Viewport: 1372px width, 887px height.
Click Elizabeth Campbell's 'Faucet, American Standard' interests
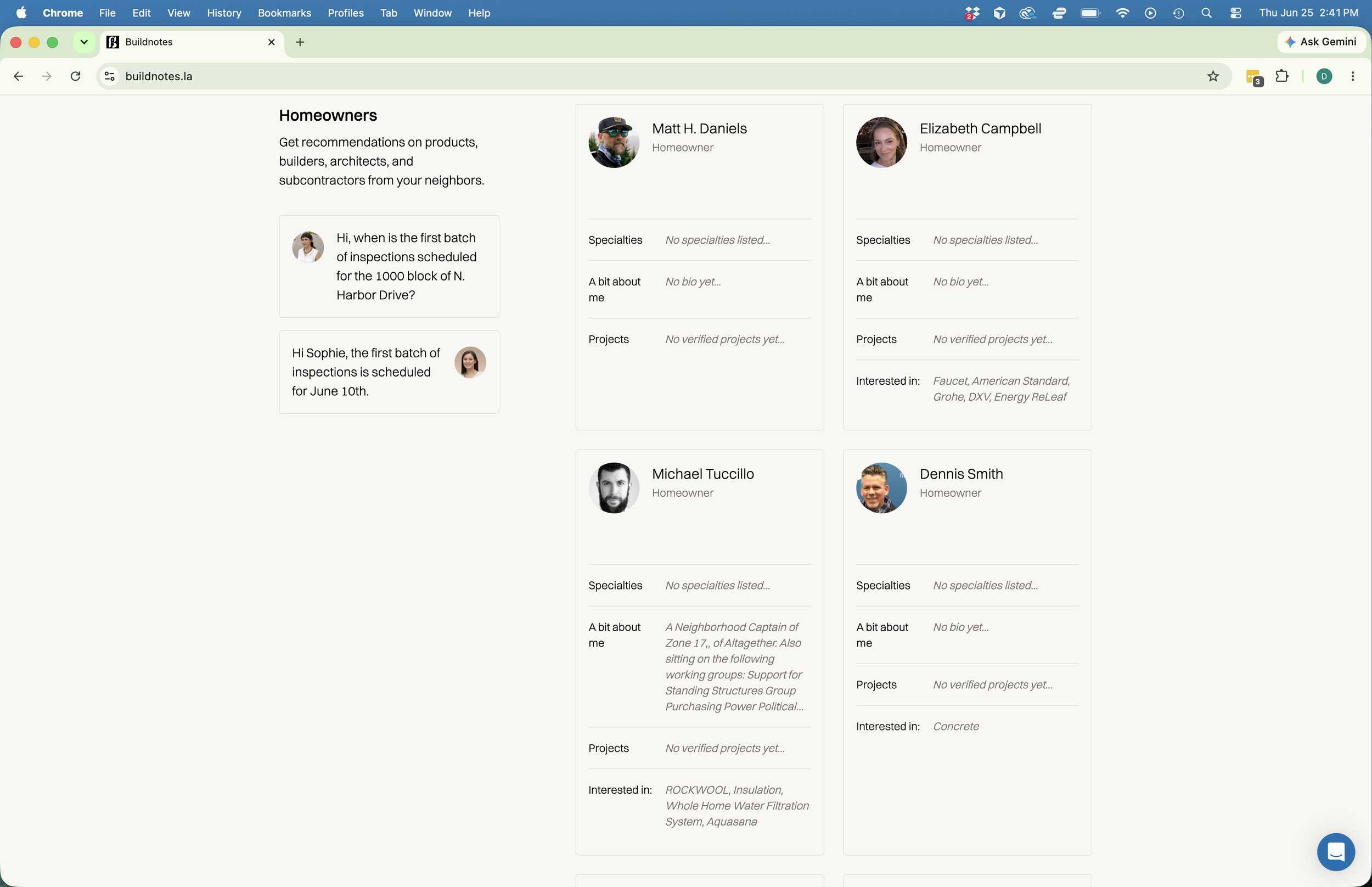tap(1001, 389)
